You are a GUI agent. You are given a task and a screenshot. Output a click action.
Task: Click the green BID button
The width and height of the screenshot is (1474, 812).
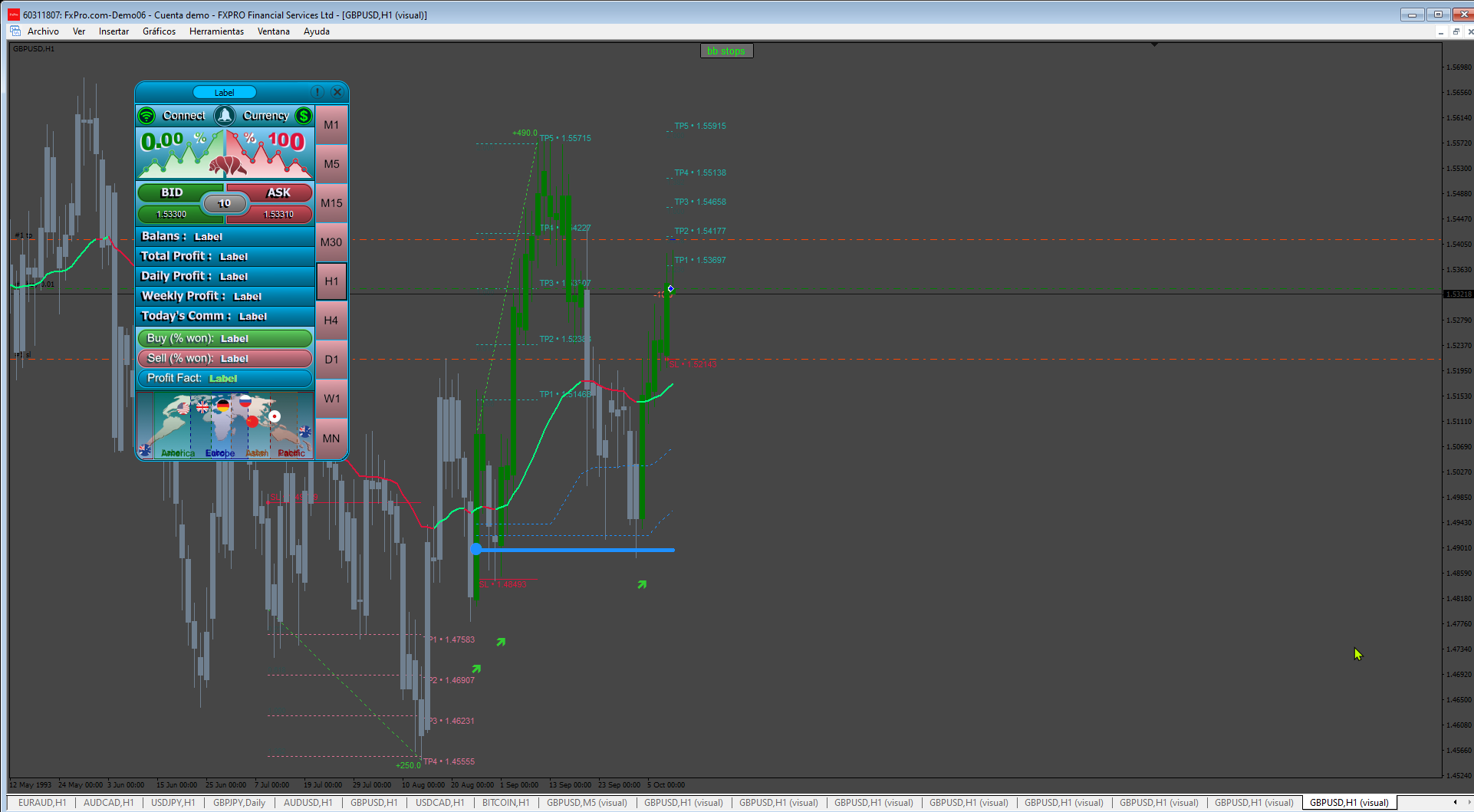click(x=172, y=192)
